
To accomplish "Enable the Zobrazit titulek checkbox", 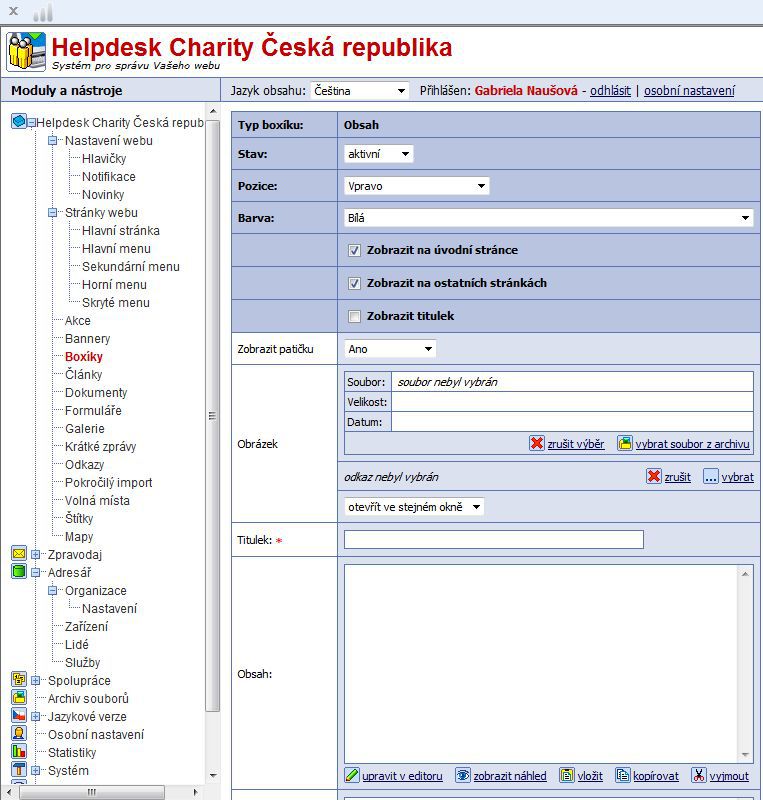I will (x=354, y=316).
